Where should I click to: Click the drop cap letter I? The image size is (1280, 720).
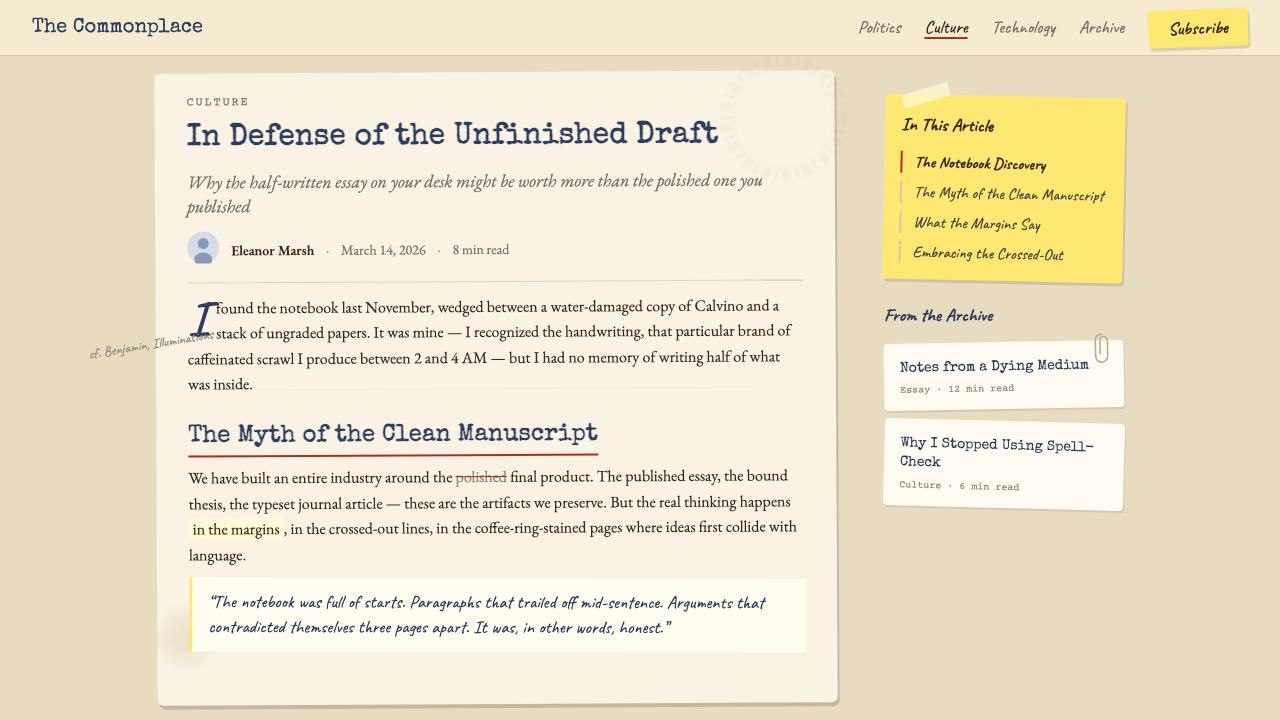point(204,318)
